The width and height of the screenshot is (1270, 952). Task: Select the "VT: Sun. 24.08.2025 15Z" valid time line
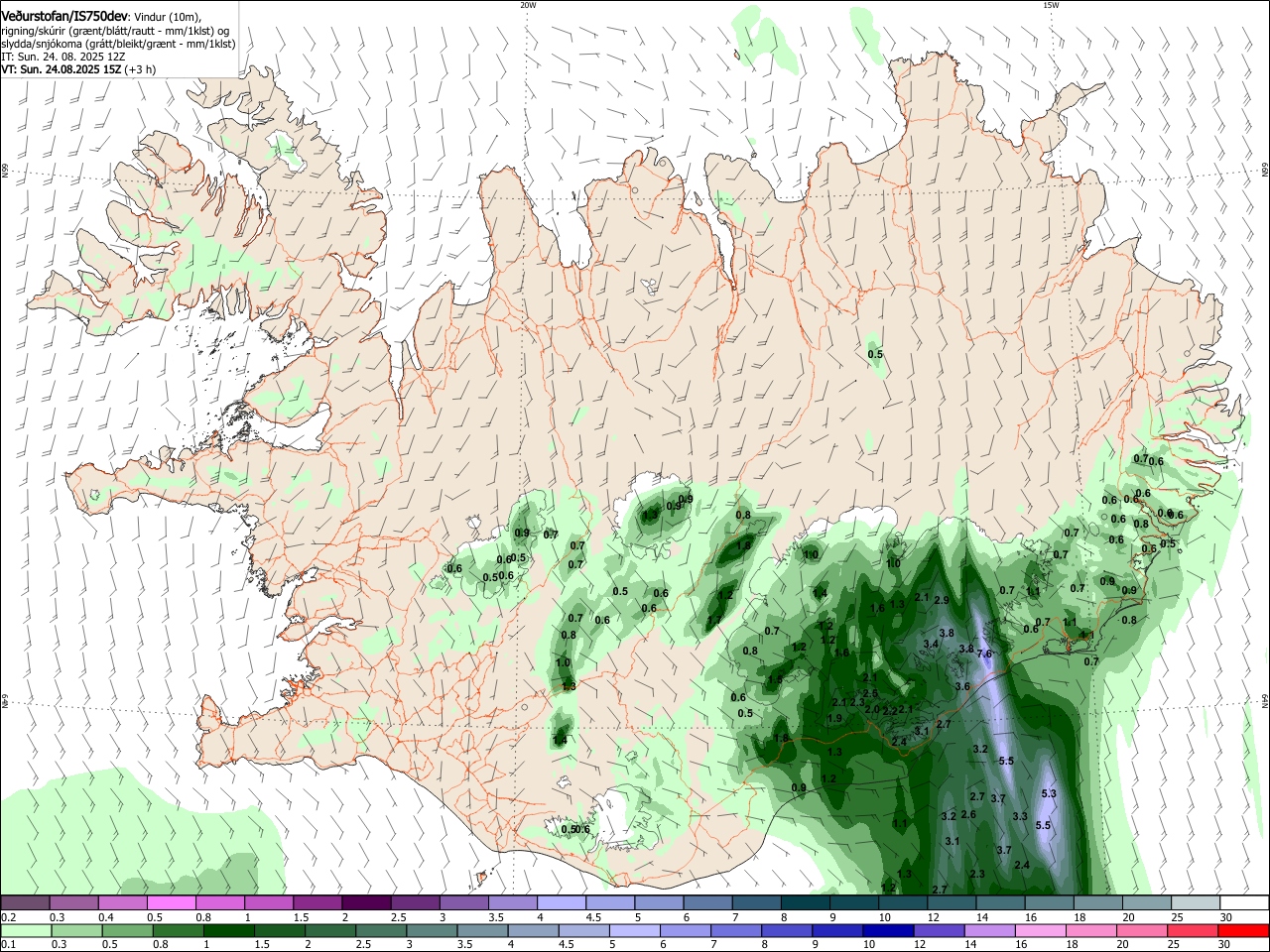62,69
